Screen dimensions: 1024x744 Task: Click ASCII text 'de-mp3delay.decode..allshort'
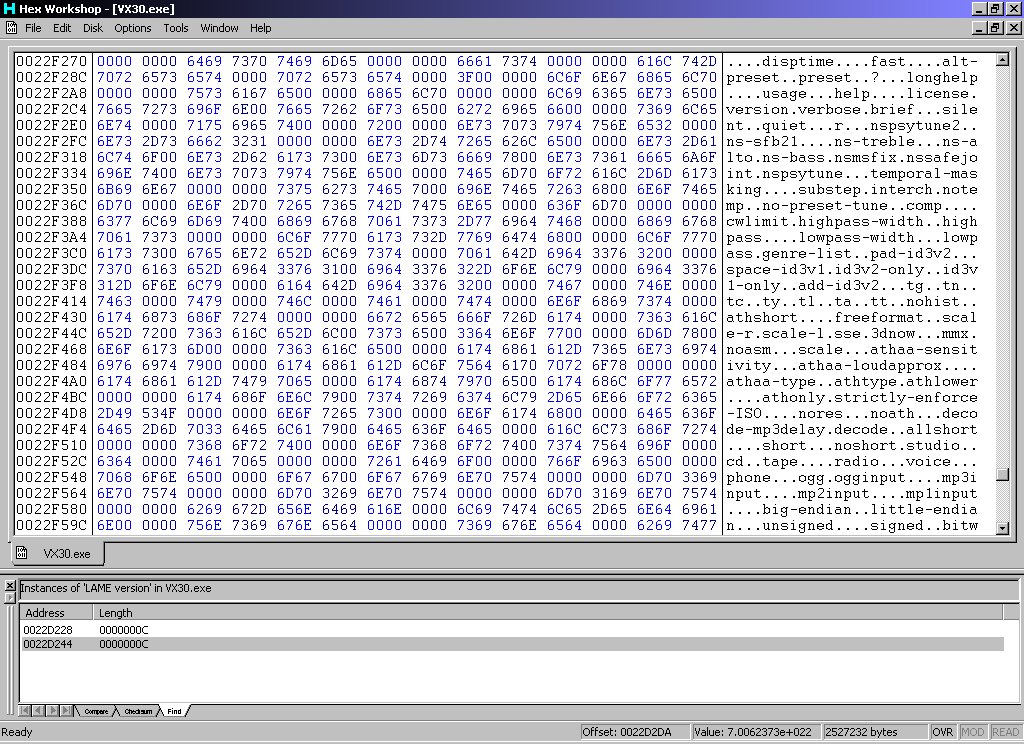point(852,429)
